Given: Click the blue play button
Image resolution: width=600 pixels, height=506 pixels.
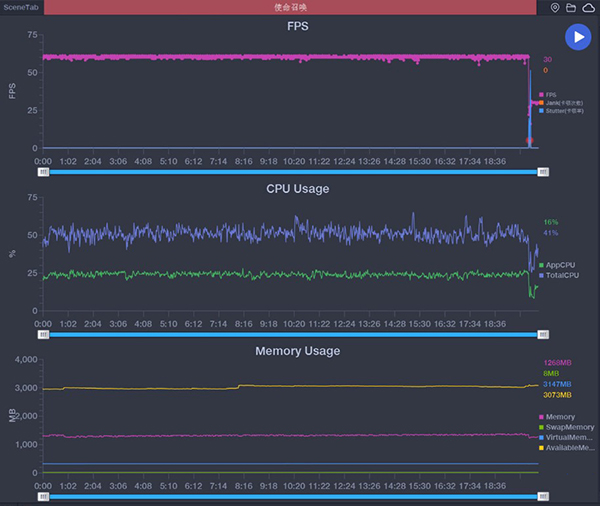Looking at the screenshot, I should coord(577,36).
